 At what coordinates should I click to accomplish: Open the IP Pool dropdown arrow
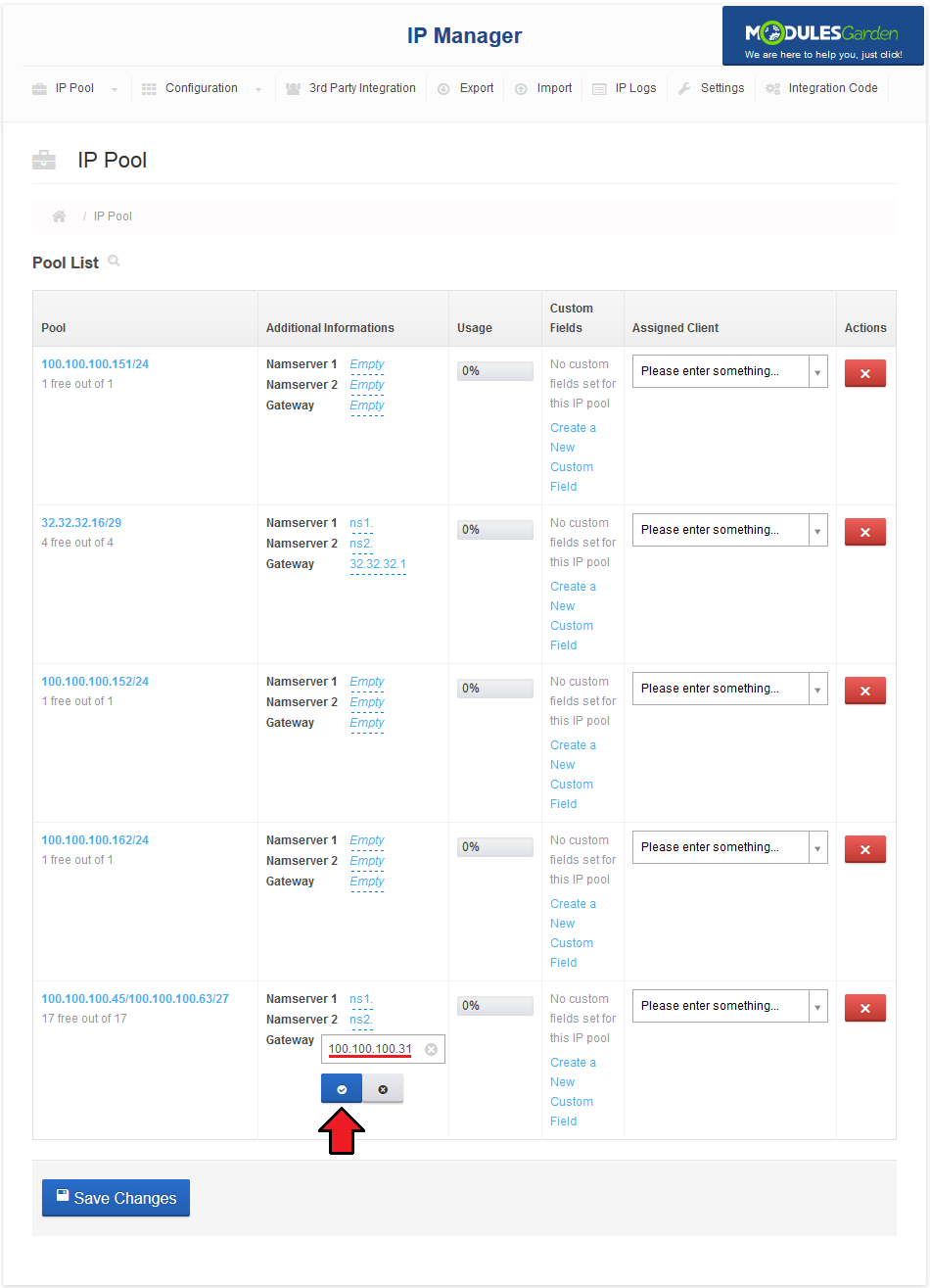115,89
